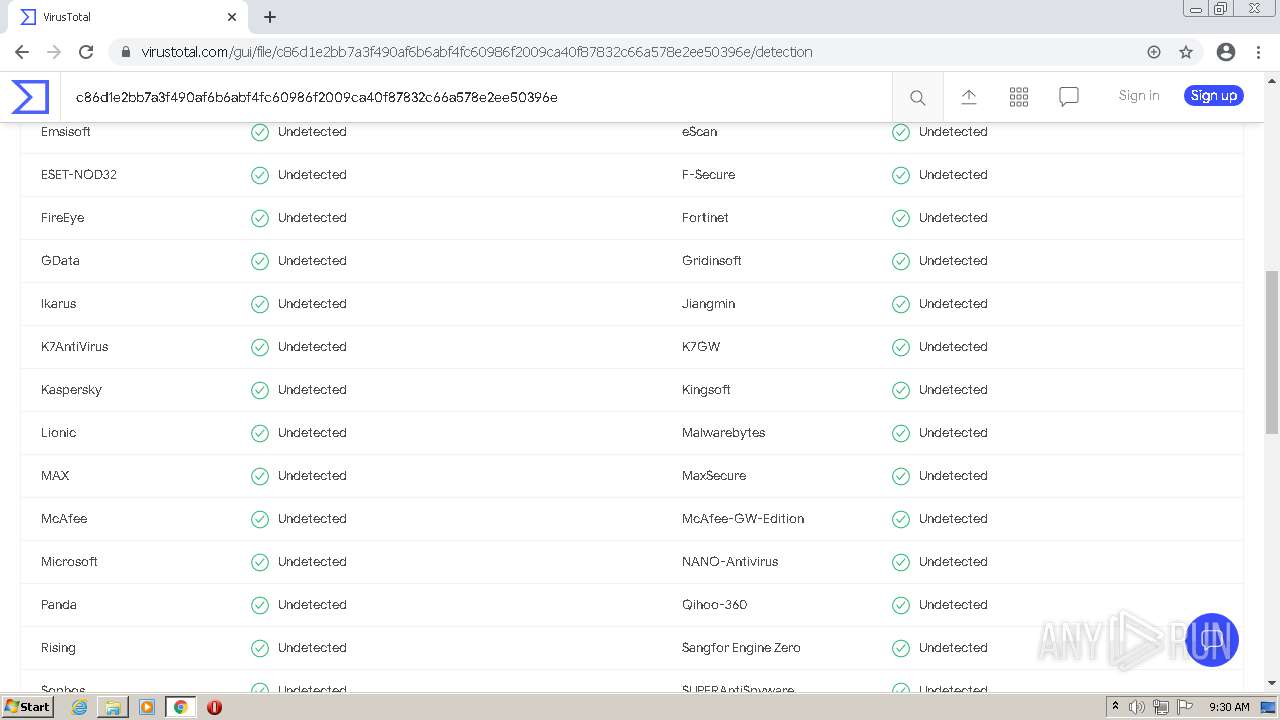This screenshot has height=720, width=1280.
Task: Click the browser address bar URL
Action: (x=476, y=52)
